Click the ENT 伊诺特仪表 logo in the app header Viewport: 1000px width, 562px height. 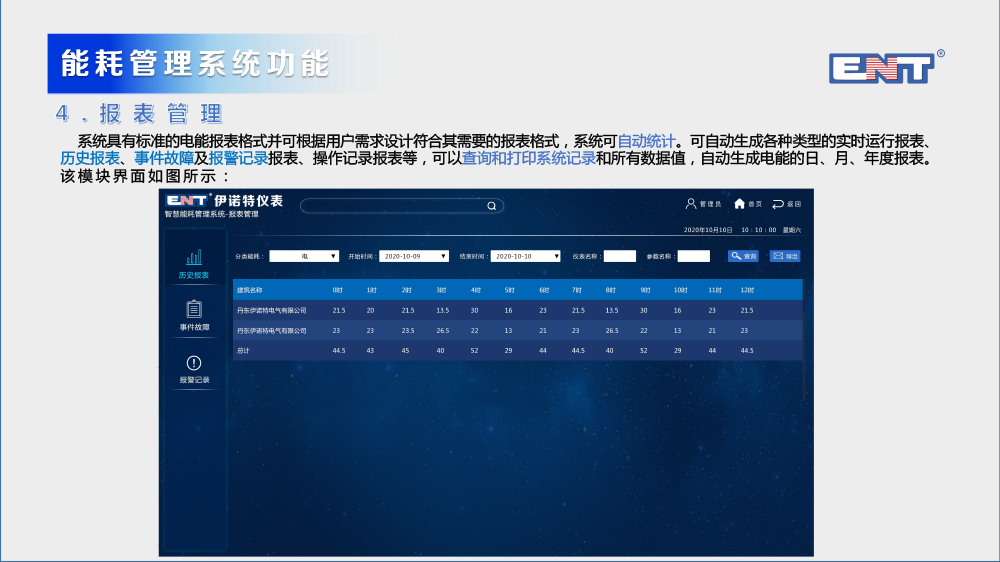click(224, 201)
